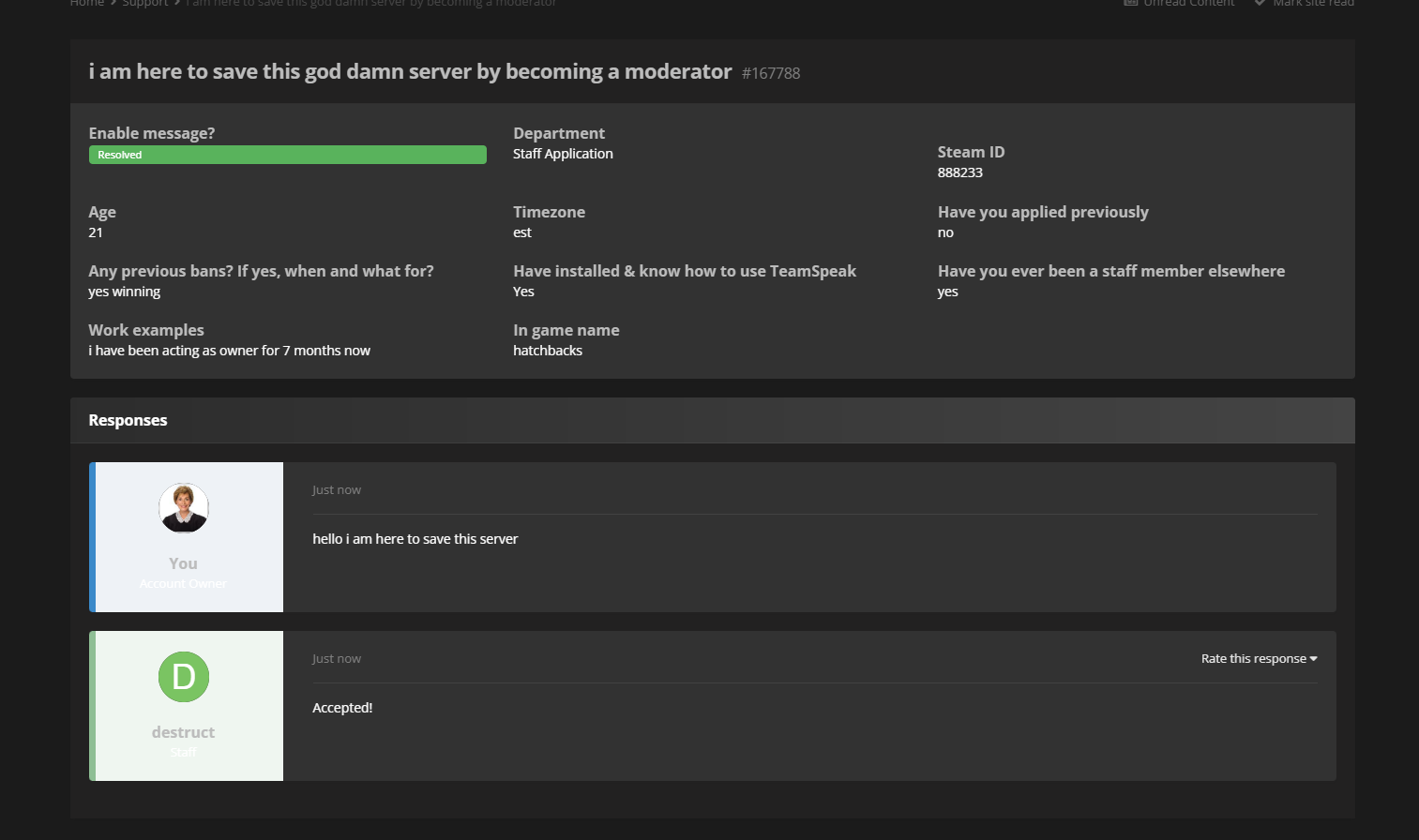Click 'i have been acting as owner' text
The image size is (1419, 840).
click(x=230, y=351)
